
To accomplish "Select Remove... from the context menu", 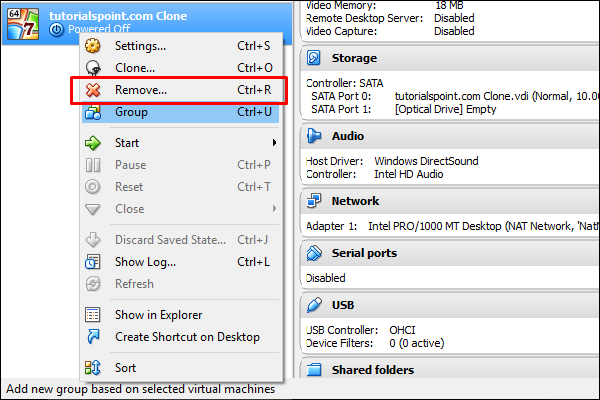I will pos(141,90).
